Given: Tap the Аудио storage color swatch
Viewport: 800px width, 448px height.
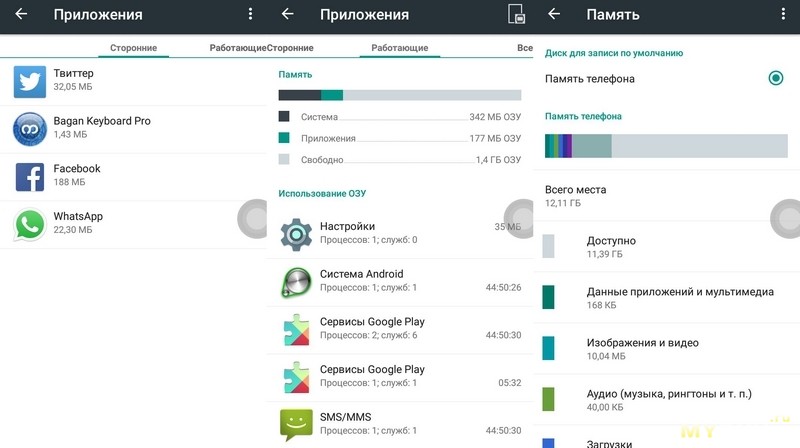Looking at the screenshot, I should [x=548, y=399].
